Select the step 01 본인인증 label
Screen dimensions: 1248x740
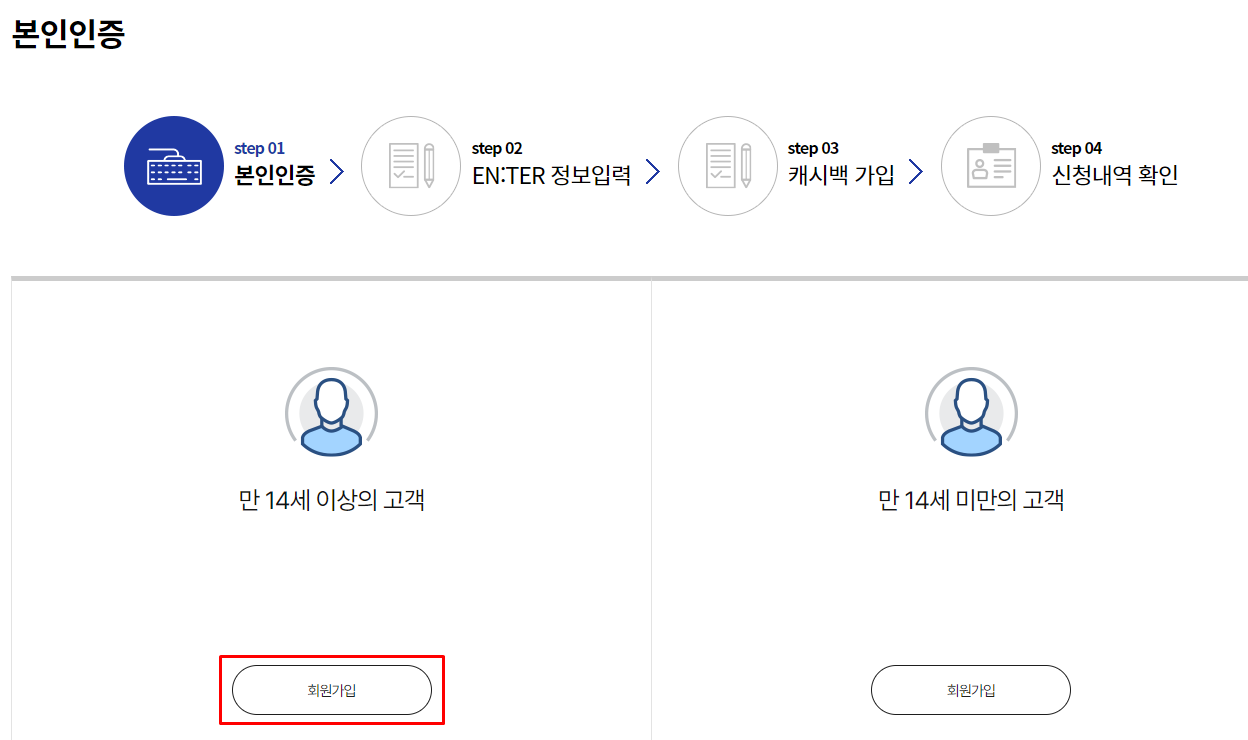[x=275, y=164]
